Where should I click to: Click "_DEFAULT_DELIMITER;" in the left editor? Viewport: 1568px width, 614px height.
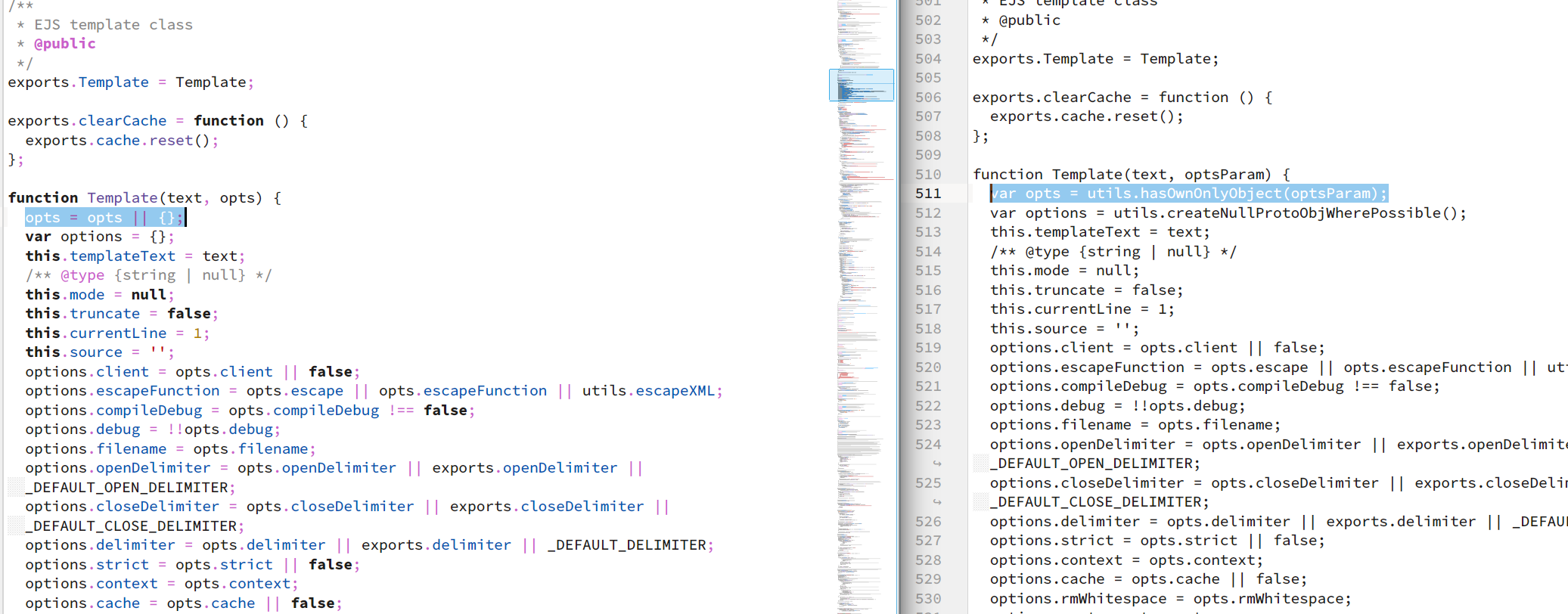[x=631, y=545]
